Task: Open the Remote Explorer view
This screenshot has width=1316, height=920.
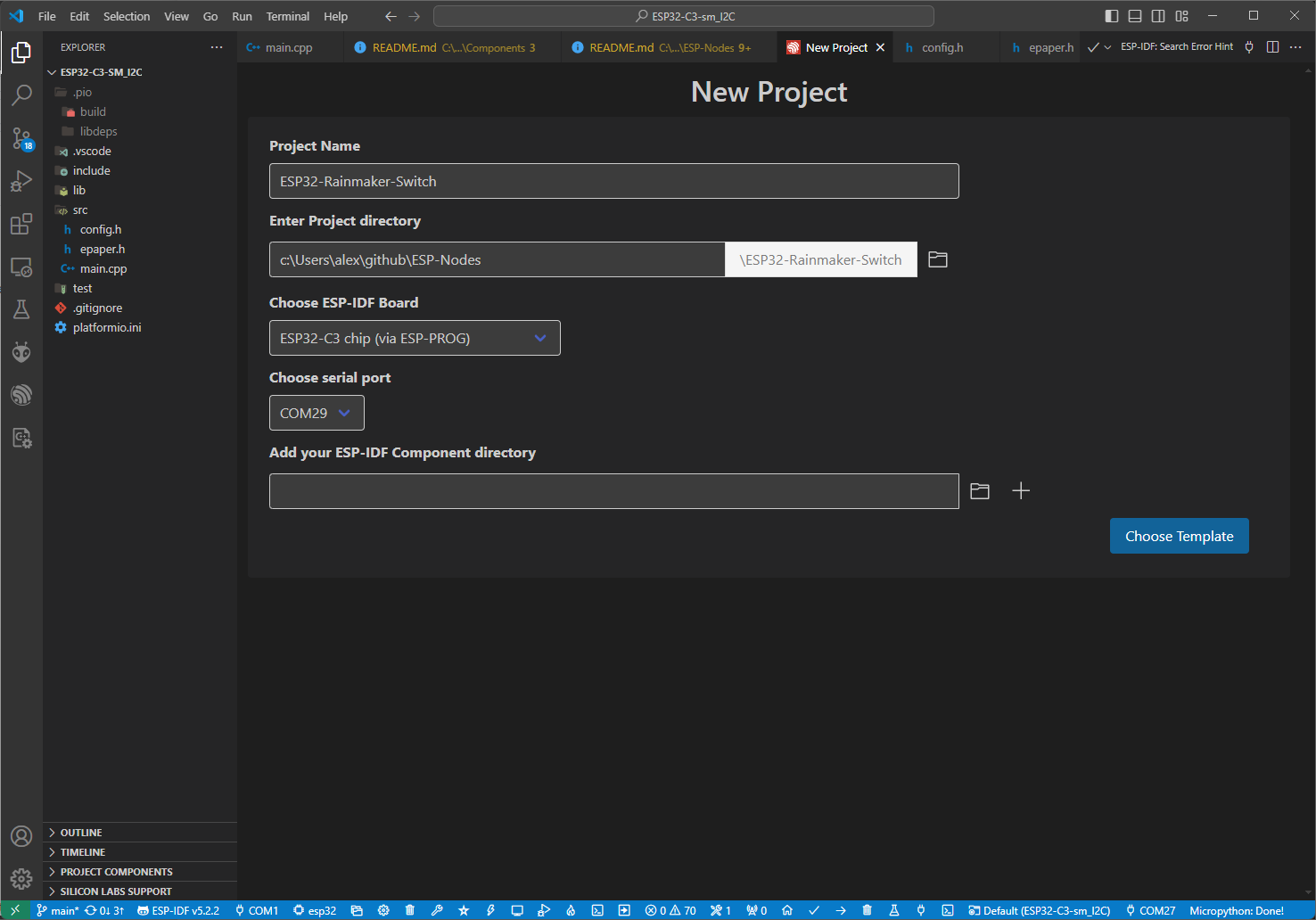Action: click(x=21, y=267)
